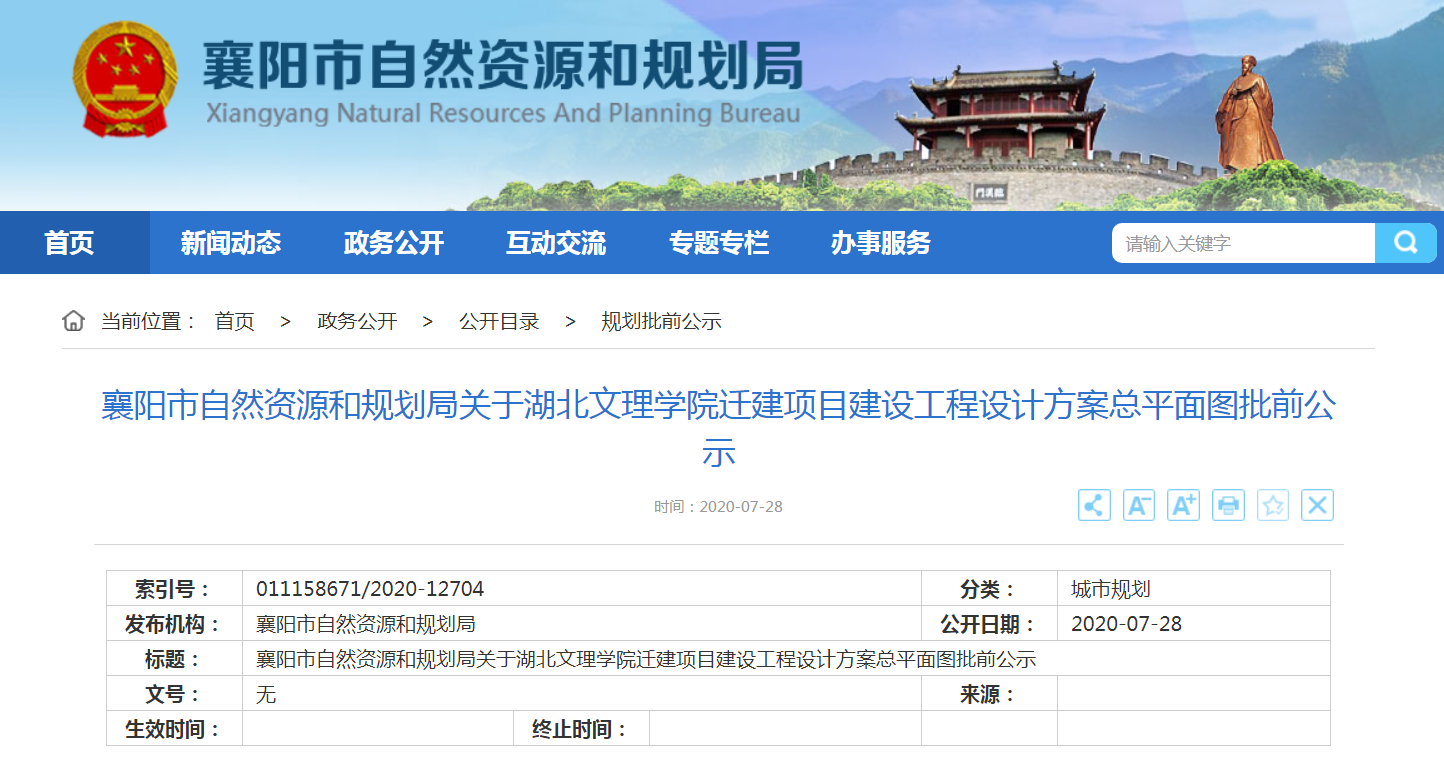Screen dimensions: 1444x771
Task: Decrease font size with A- icon
Action: click(x=1139, y=505)
